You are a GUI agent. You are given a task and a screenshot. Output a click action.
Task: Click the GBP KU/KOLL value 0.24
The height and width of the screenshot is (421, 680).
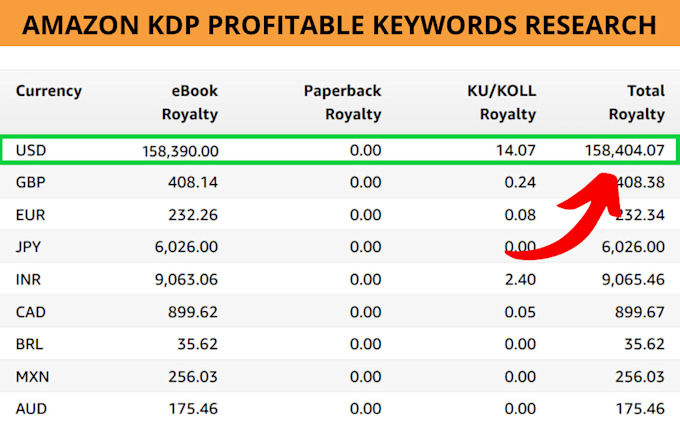click(x=520, y=182)
